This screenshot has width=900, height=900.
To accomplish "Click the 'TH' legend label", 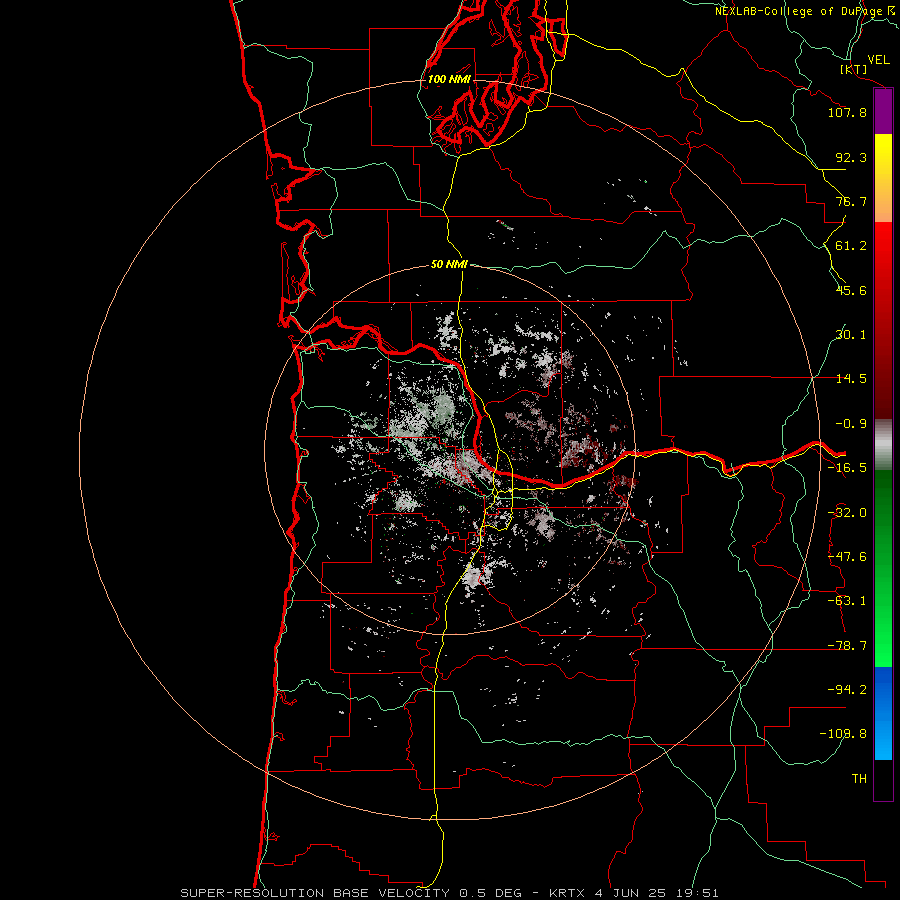I will [x=859, y=779].
